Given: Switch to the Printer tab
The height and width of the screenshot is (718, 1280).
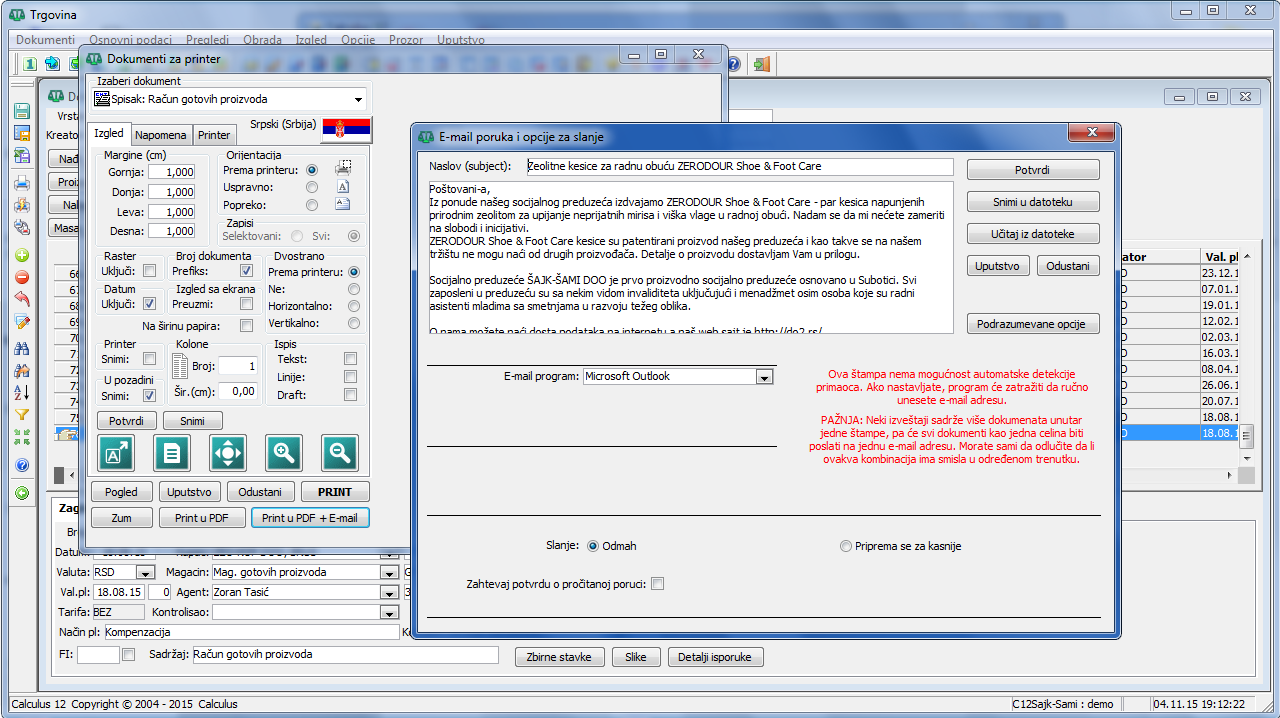Looking at the screenshot, I should tap(214, 135).
